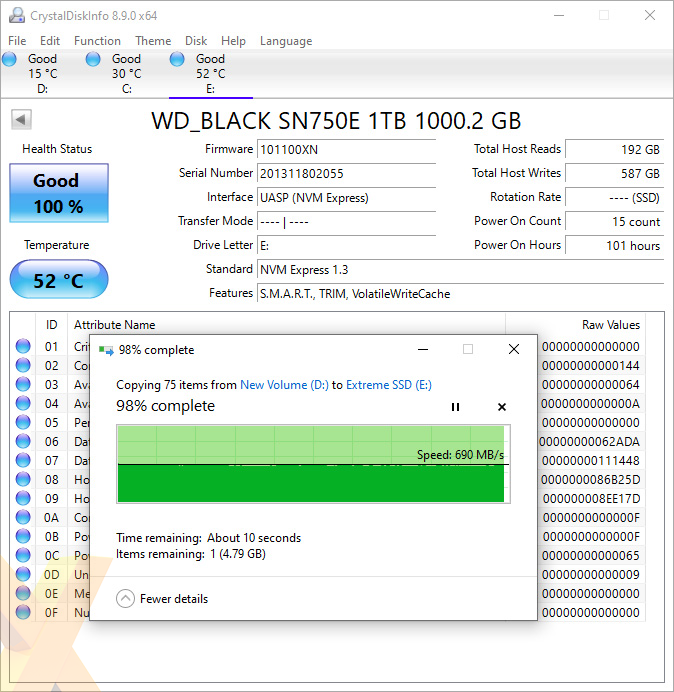Click raw value 000000008EE17D of row 09
This screenshot has width=674, height=692.
tap(591, 498)
